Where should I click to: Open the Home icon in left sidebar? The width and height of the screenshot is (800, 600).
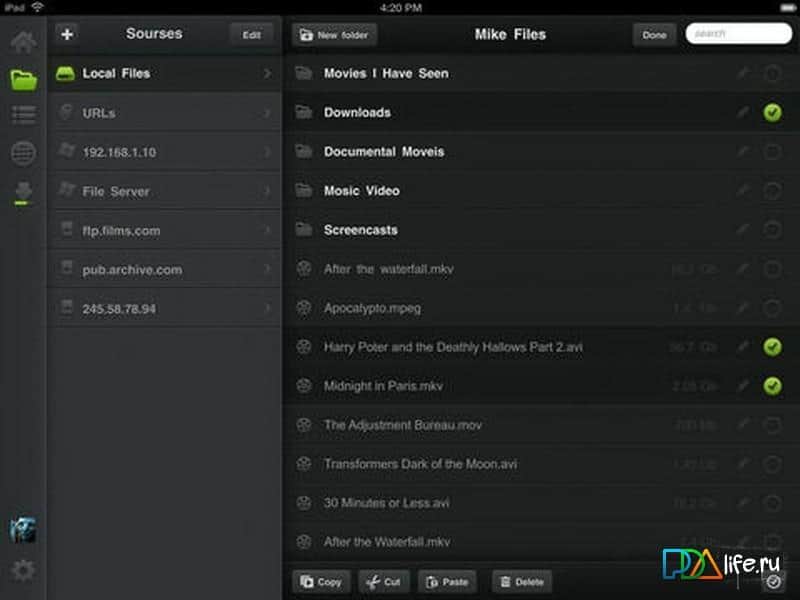[24, 42]
